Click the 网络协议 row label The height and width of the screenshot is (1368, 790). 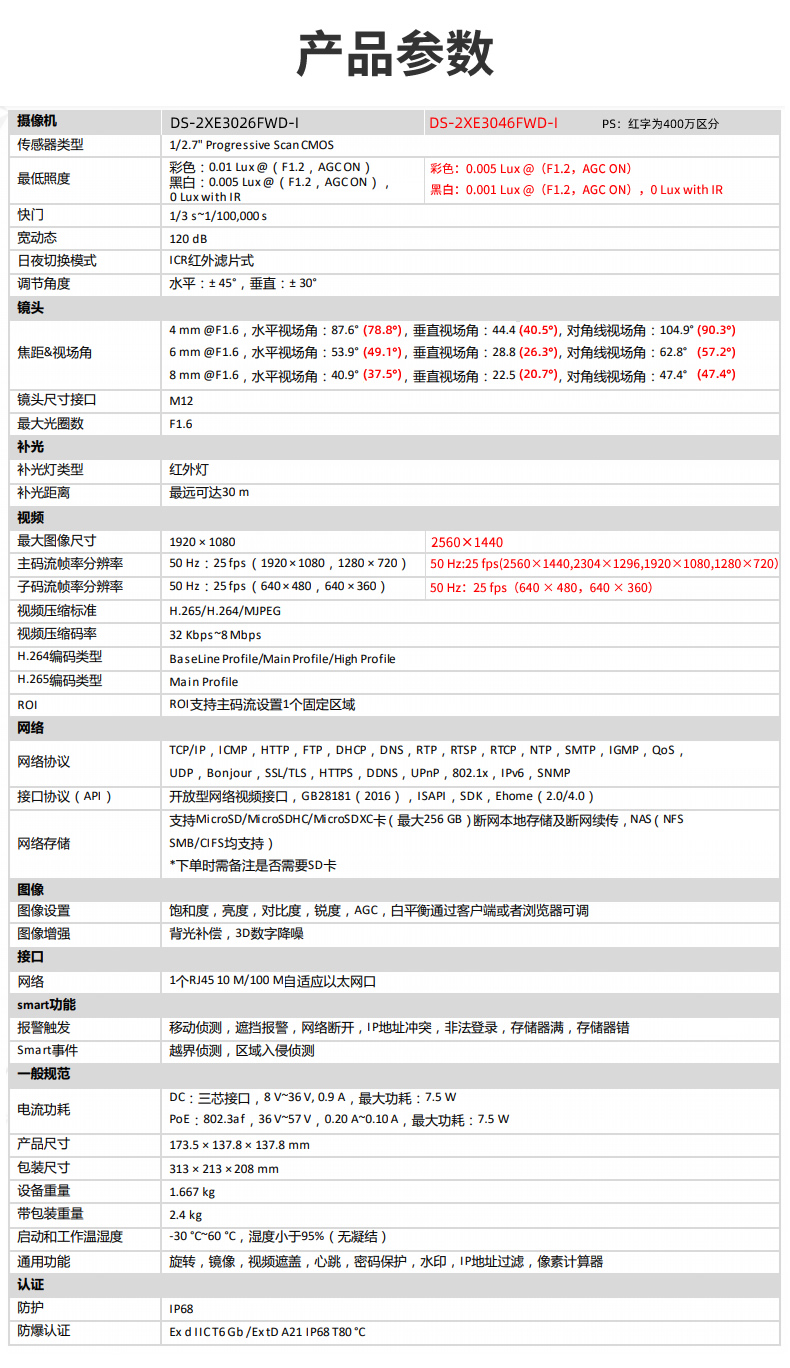44,762
